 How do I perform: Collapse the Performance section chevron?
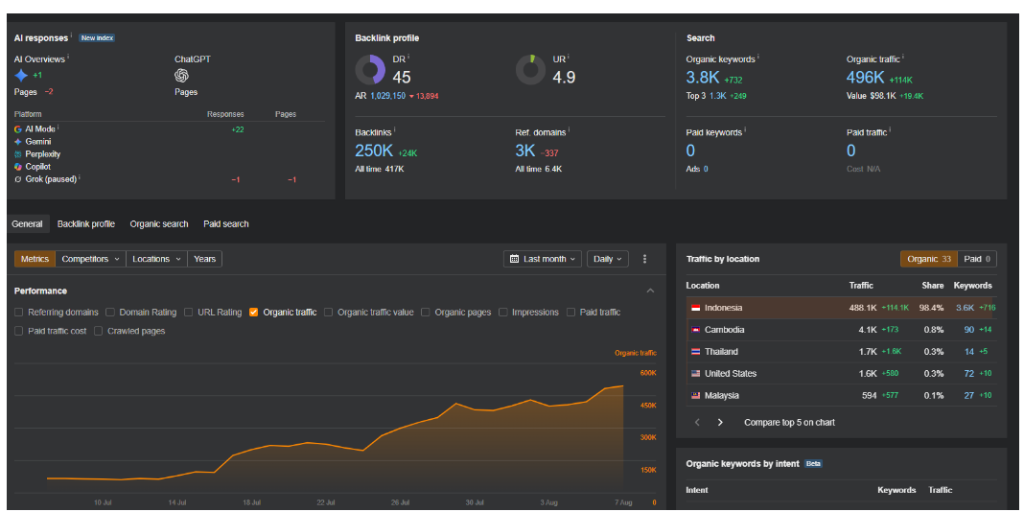click(650, 291)
